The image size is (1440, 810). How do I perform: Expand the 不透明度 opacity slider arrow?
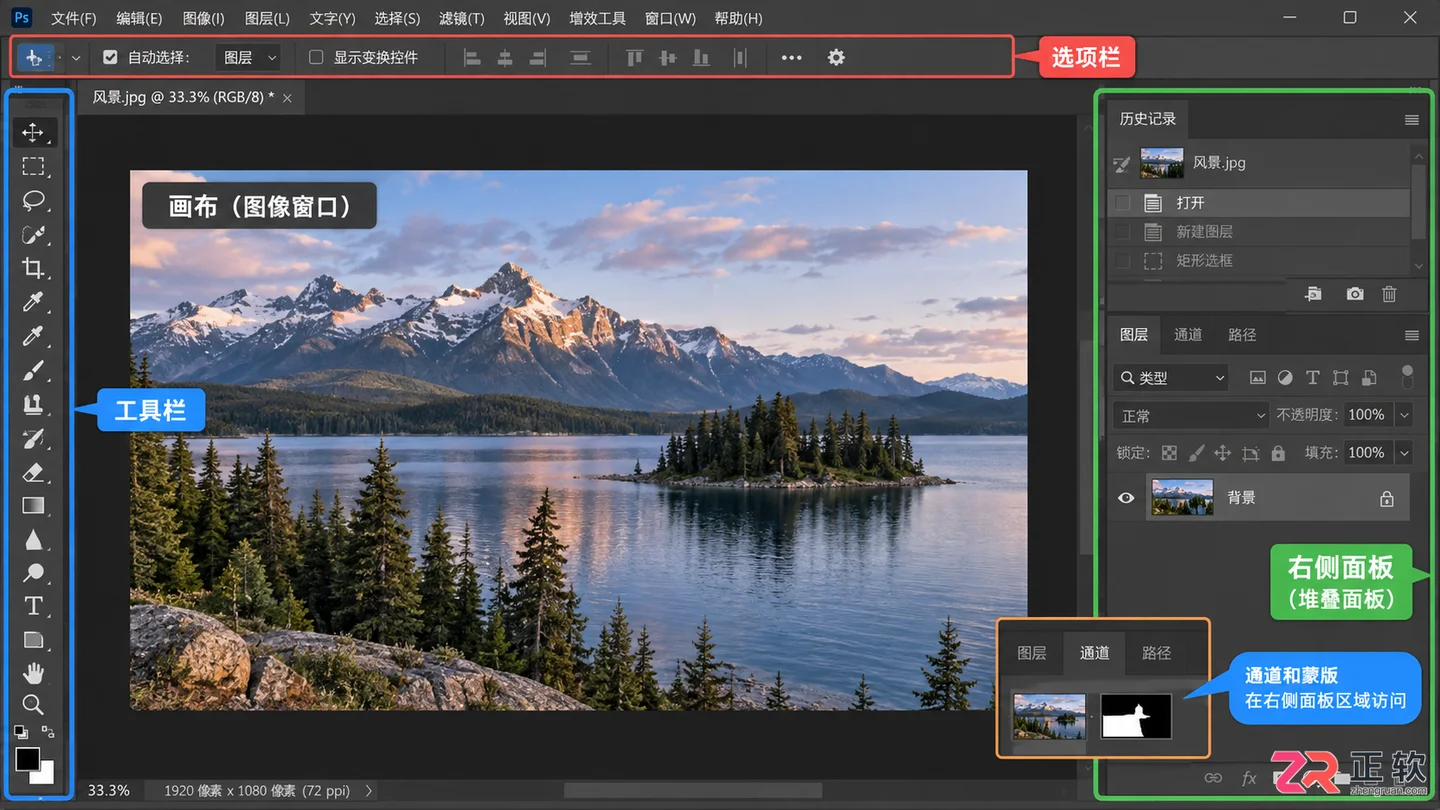(x=1404, y=415)
